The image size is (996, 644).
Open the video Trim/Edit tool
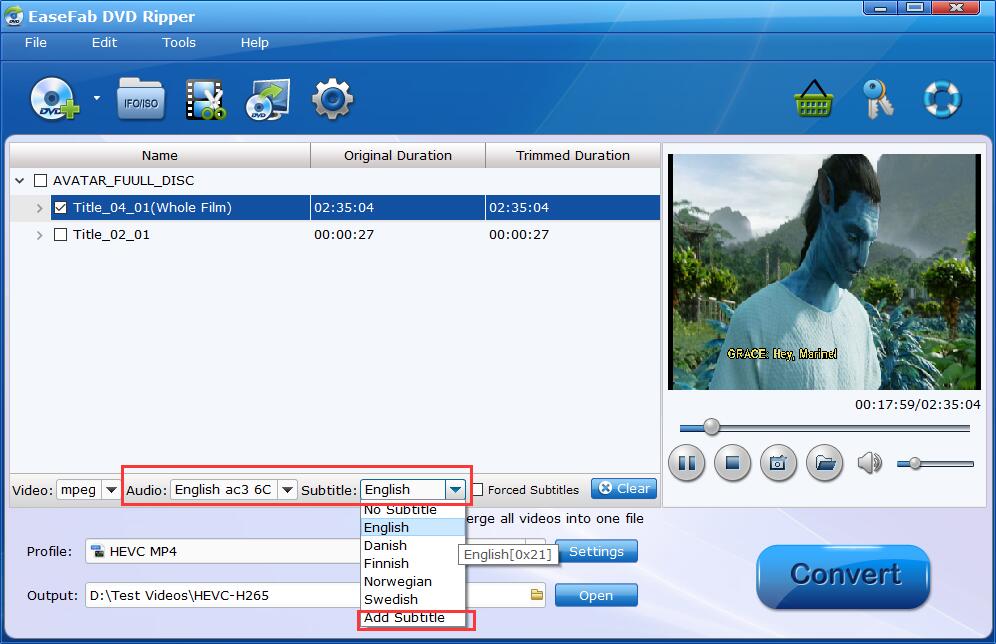coord(203,99)
